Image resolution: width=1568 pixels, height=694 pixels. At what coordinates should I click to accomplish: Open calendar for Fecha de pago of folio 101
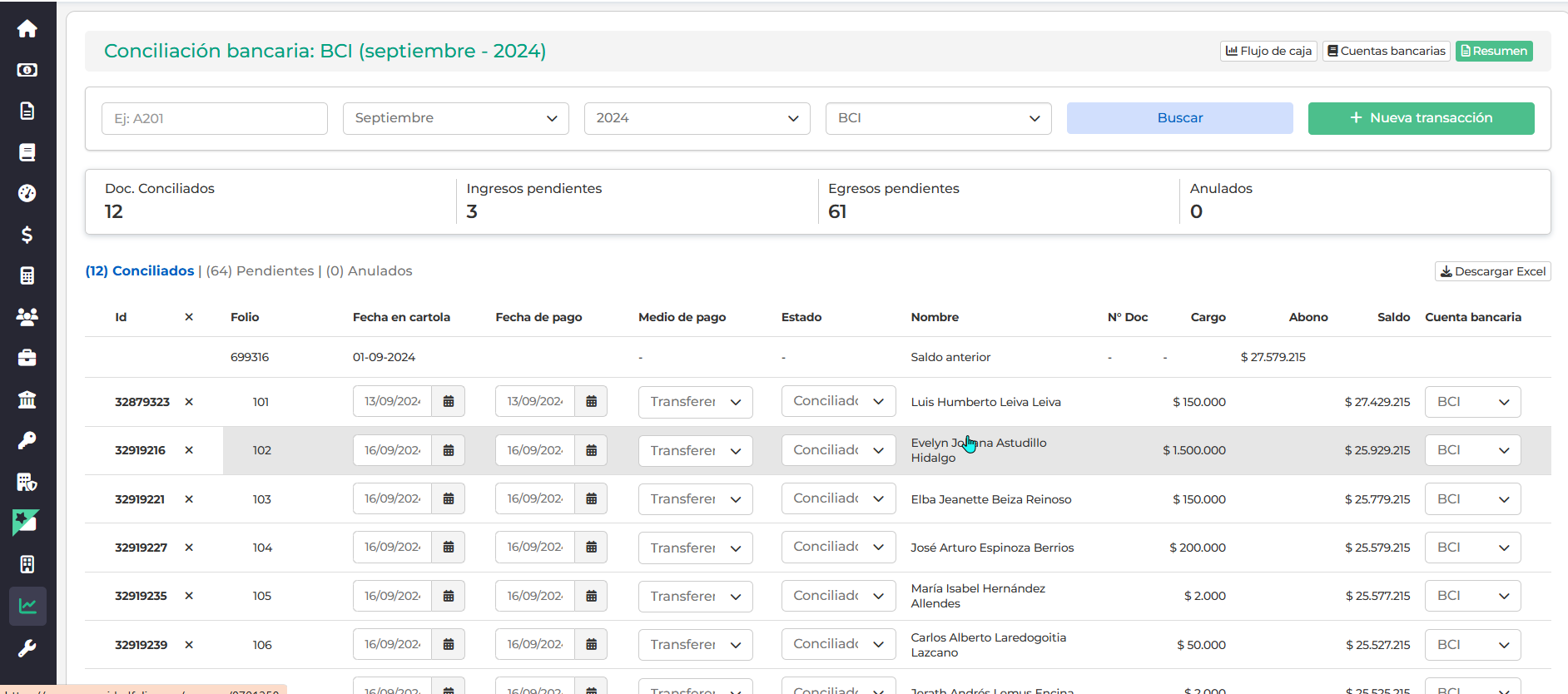pyautogui.click(x=592, y=401)
